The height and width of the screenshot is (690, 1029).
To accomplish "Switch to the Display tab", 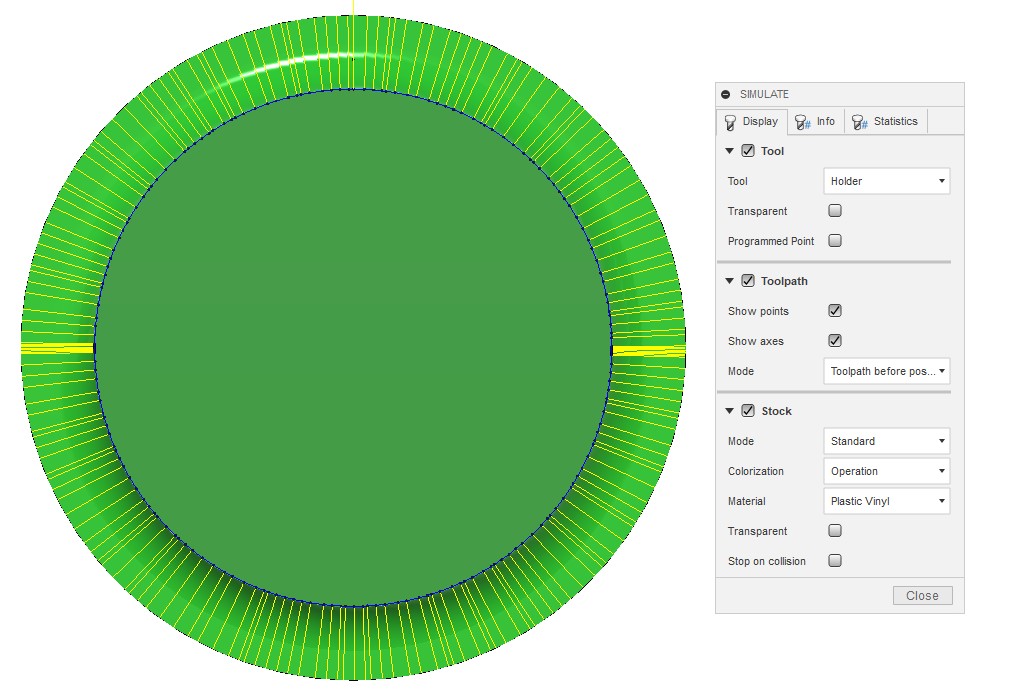I will tap(752, 121).
